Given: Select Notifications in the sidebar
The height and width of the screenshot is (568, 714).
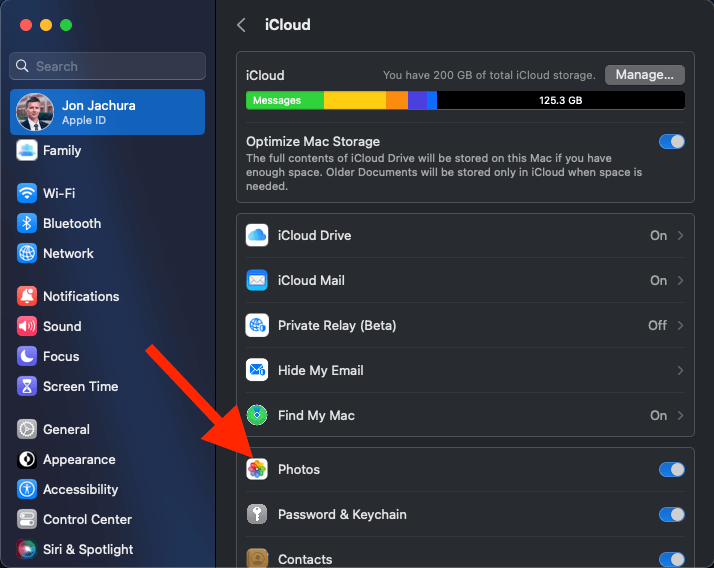Looking at the screenshot, I should coord(80,296).
